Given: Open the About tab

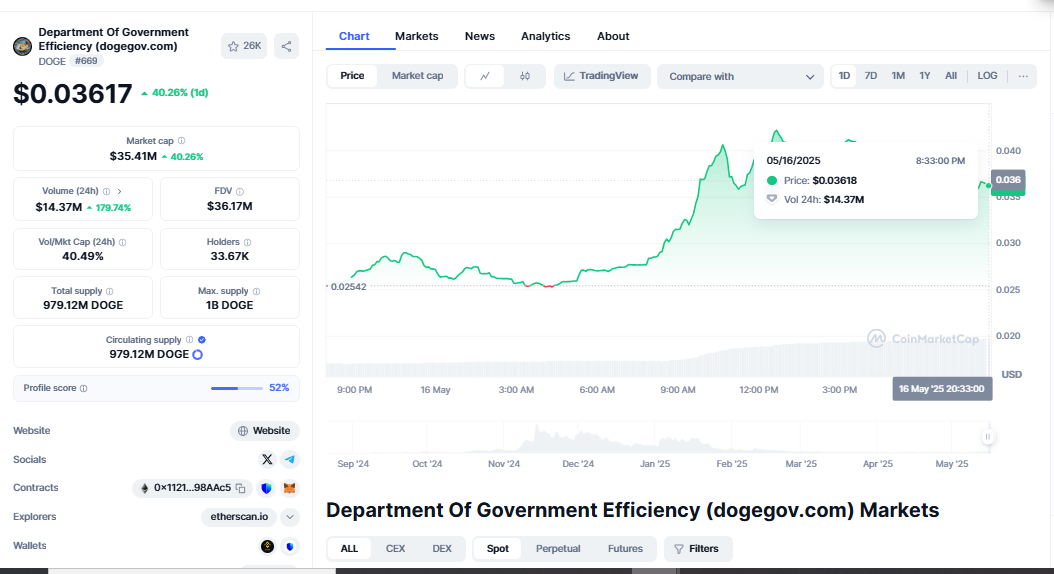Looking at the screenshot, I should point(613,36).
